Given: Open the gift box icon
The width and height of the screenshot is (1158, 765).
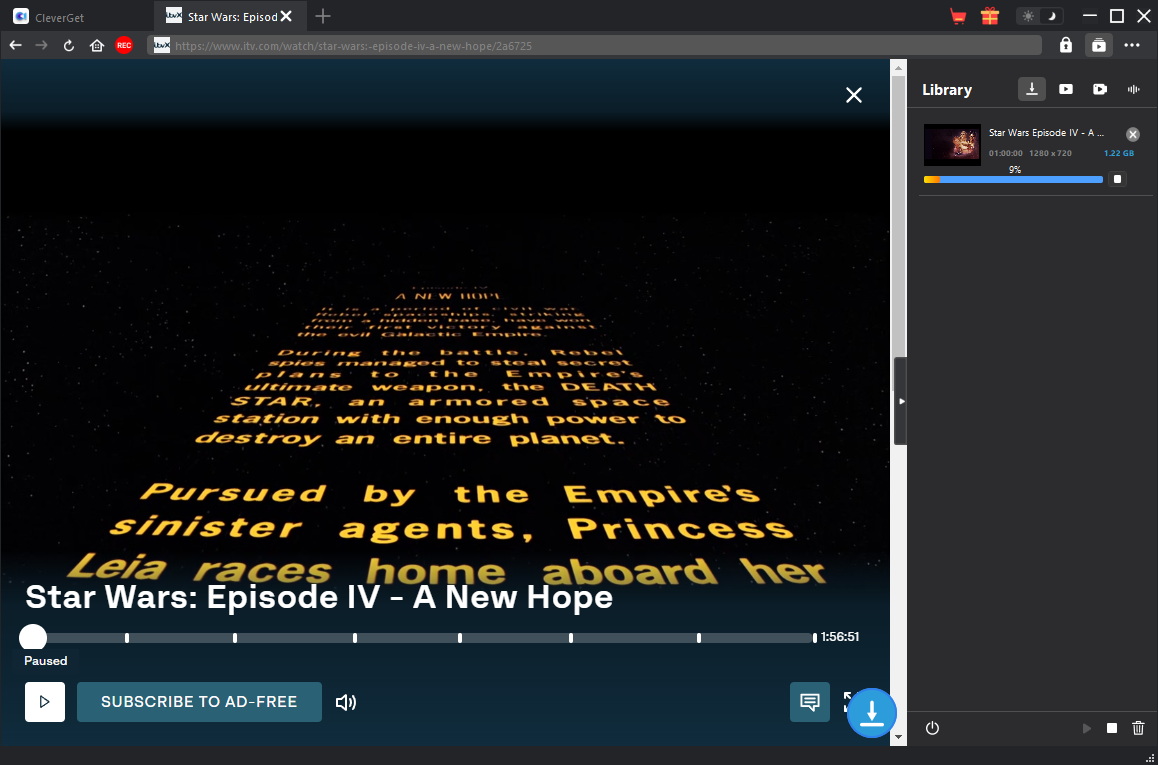Looking at the screenshot, I should [x=990, y=16].
